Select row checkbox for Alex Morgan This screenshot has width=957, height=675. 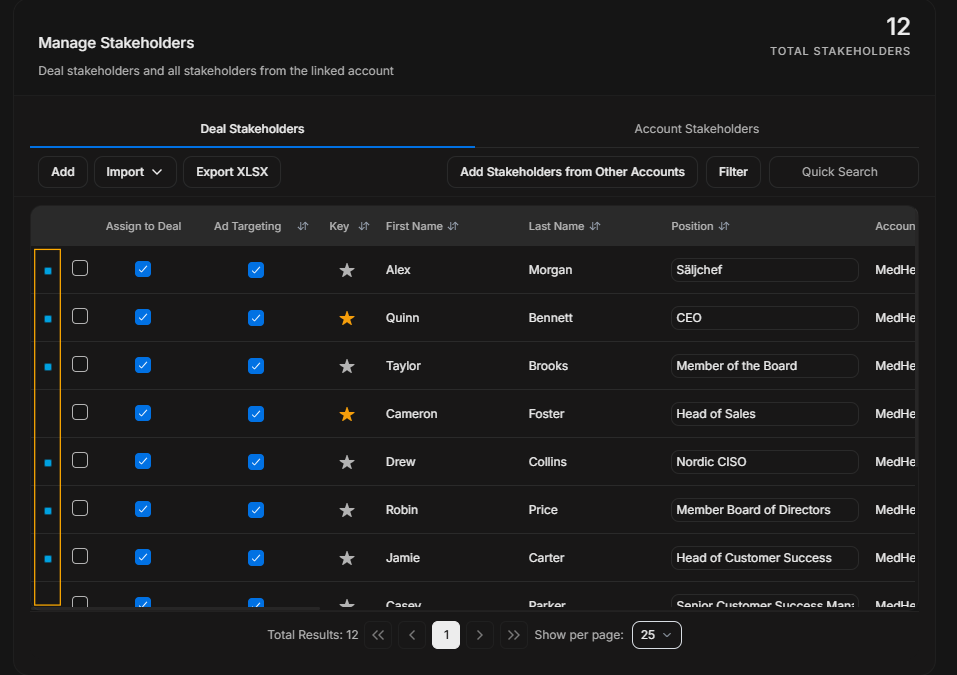80,269
